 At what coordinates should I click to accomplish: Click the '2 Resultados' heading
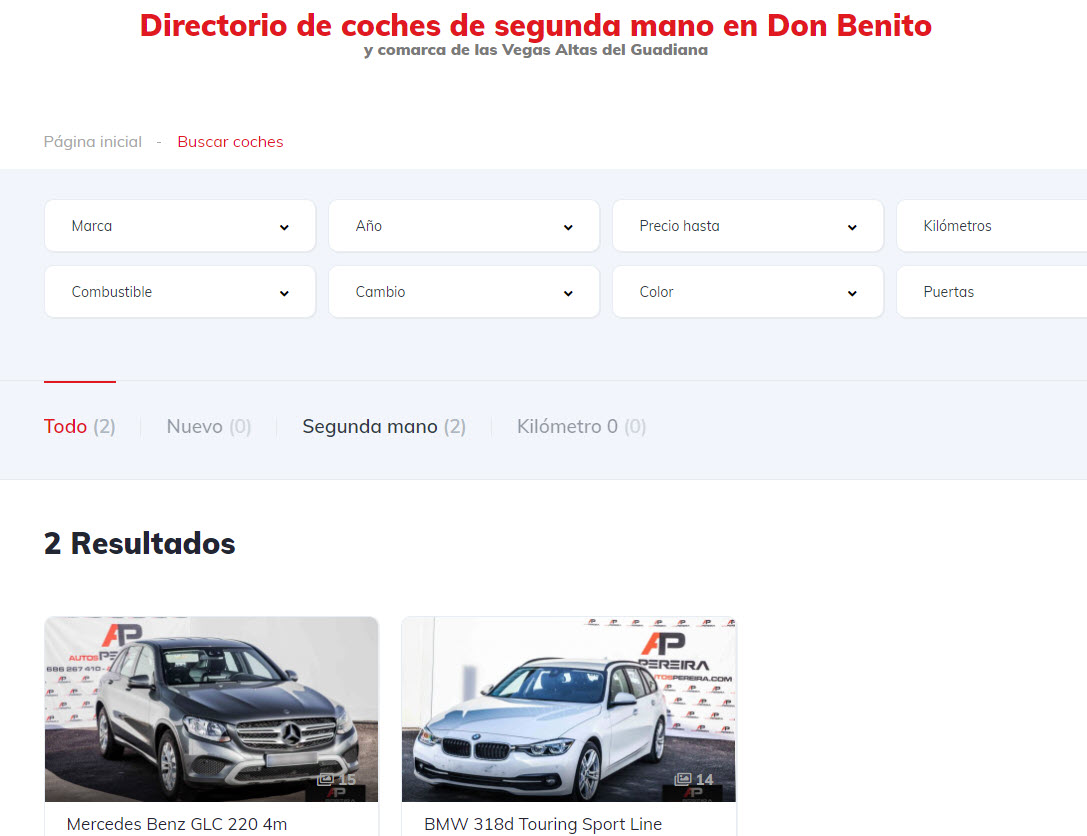click(139, 543)
